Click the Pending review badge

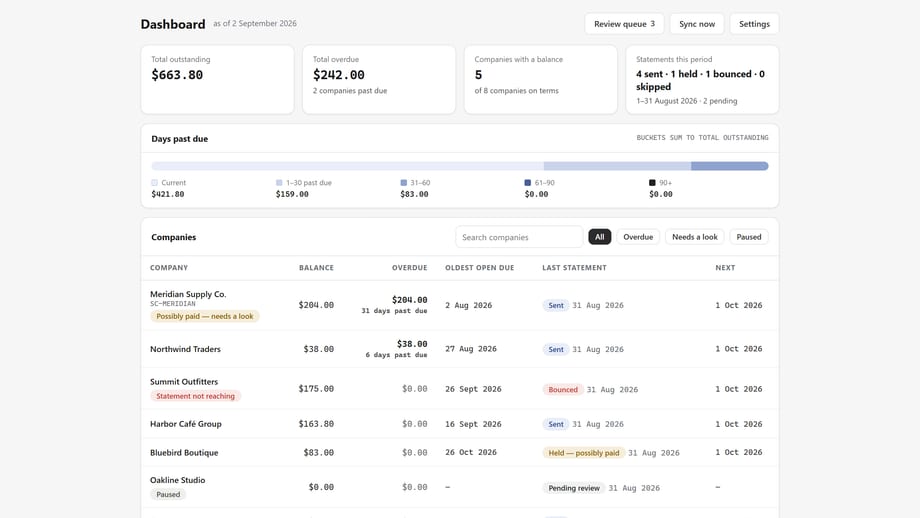point(574,488)
